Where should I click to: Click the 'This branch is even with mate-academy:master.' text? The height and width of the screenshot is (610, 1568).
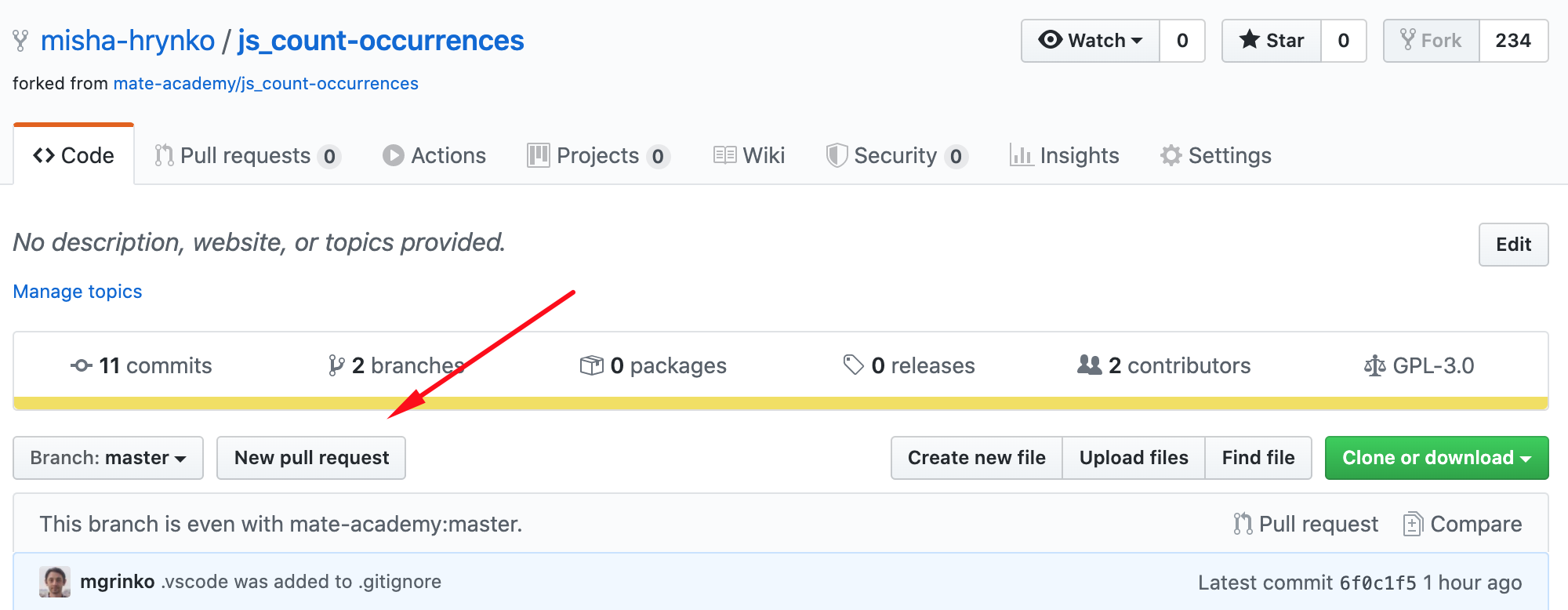tap(281, 524)
